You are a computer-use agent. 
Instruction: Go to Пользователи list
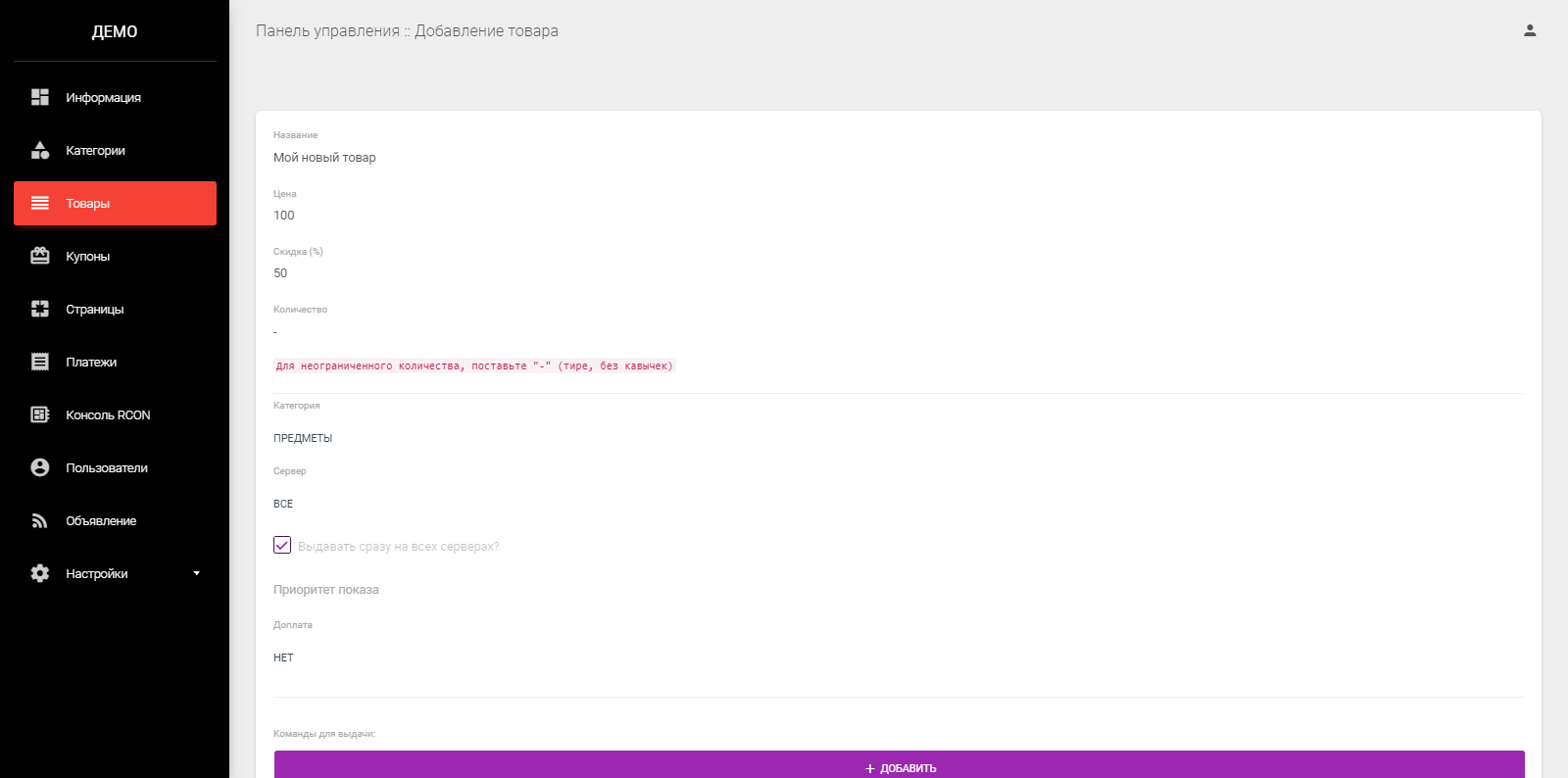(115, 467)
